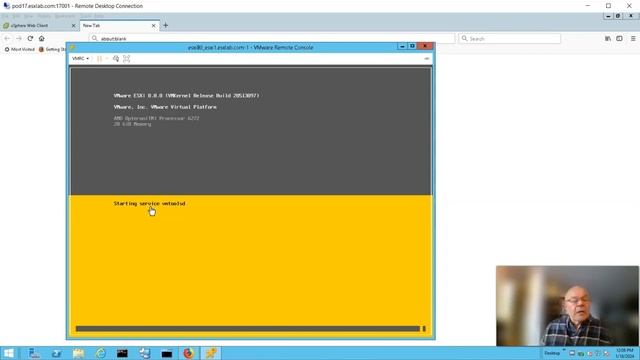Image resolution: width=640 pixels, height=360 pixels.
Task: Click the webcam video overlay thumbnail
Action: (567, 306)
